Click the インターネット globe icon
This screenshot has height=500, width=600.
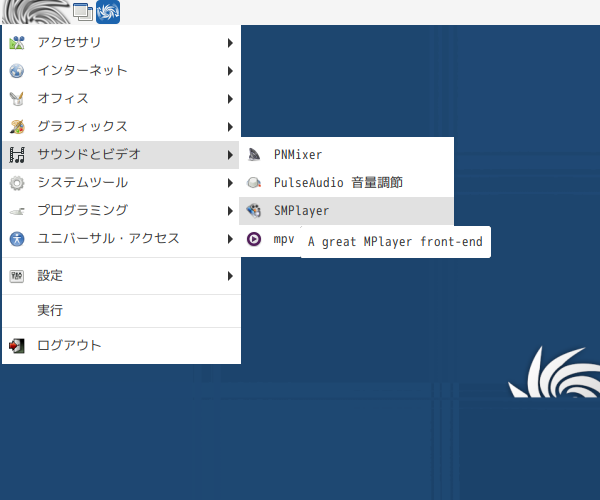pos(17,71)
